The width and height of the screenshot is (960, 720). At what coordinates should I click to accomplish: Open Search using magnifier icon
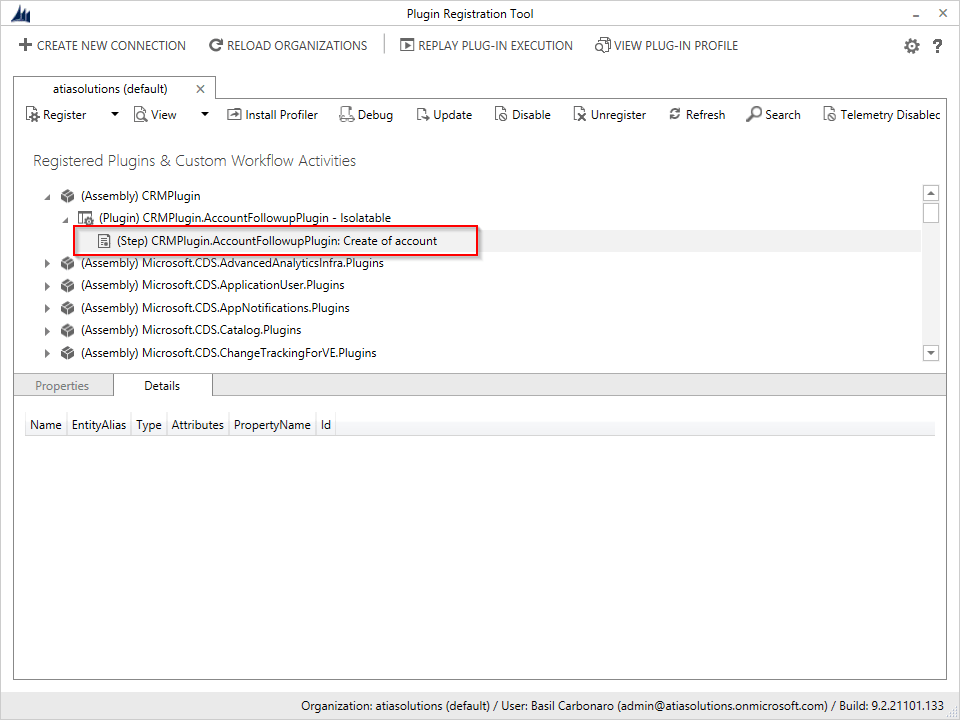(754, 115)
